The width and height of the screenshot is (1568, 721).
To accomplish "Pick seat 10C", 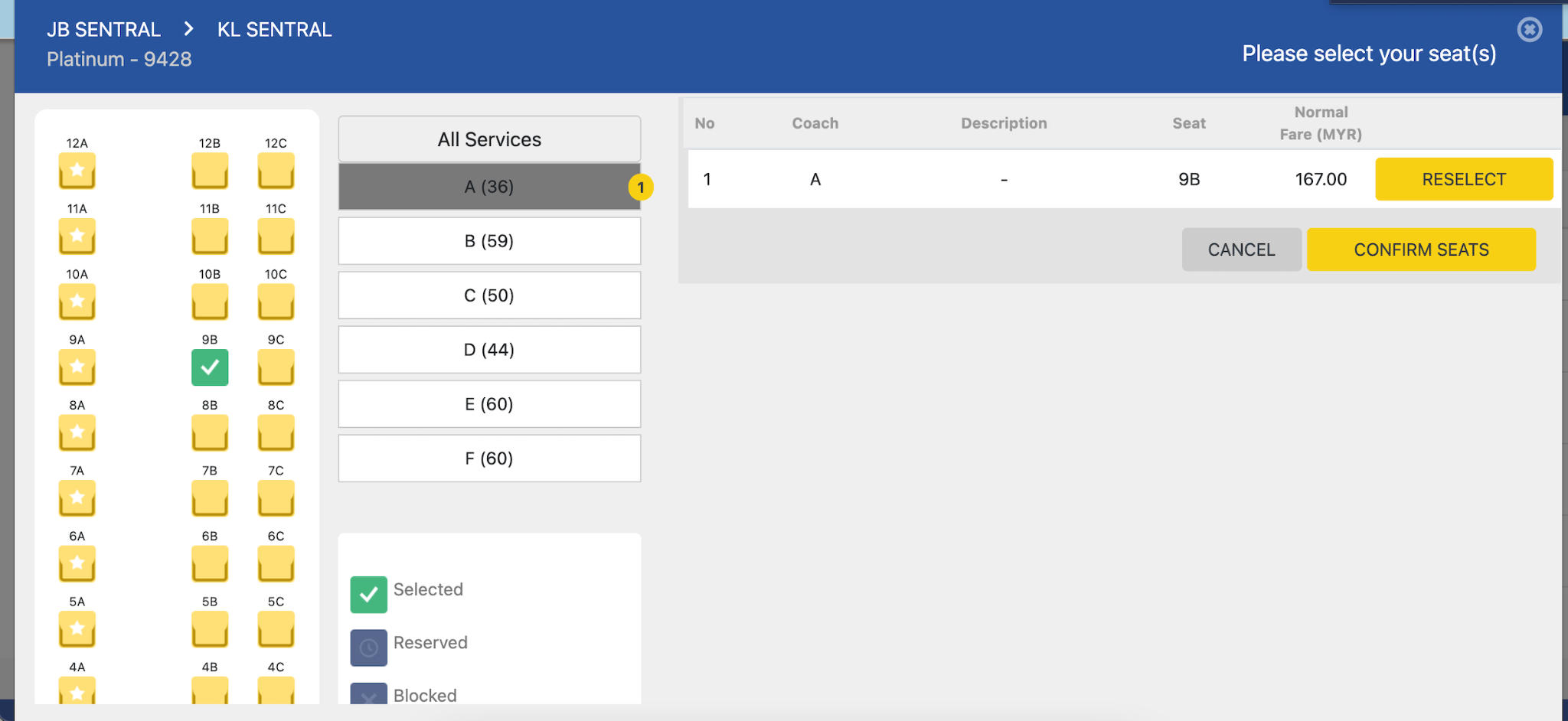I will [276, 302].
